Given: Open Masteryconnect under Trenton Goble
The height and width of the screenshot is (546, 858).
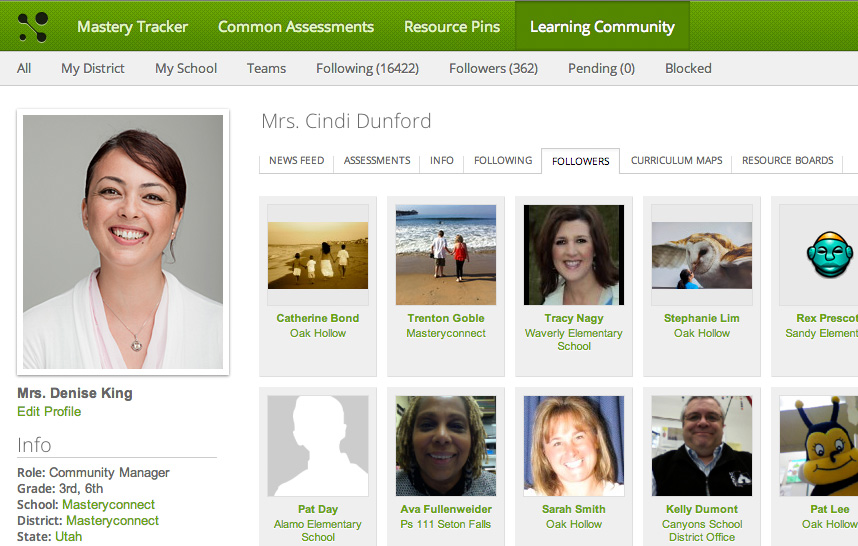Looking at the screenshot, I should [x=446, y=333].
